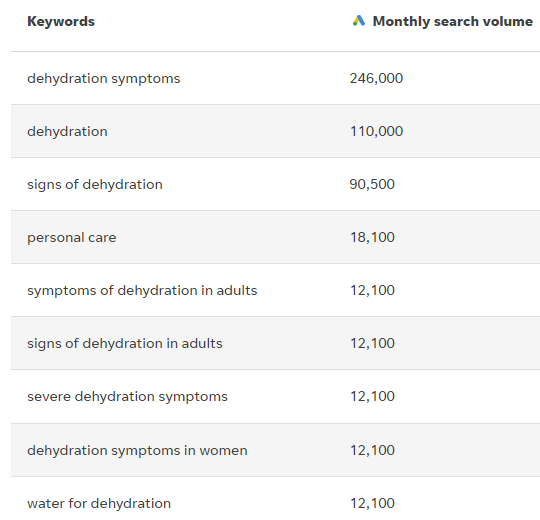
Task: Click volume for 'symptoms of dehydration in adults'
Action: coord(372,290)
